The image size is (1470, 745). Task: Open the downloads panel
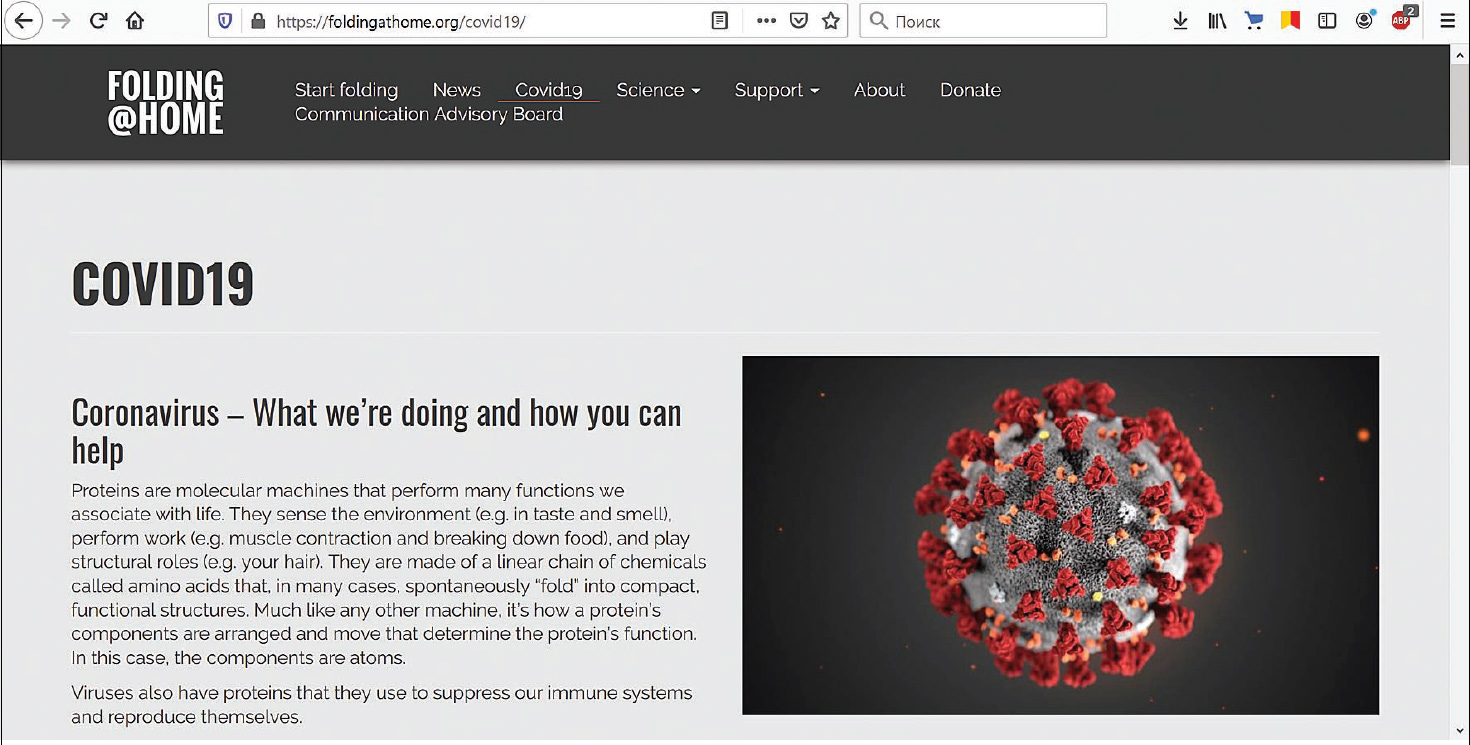click(x=1180, y=21)
